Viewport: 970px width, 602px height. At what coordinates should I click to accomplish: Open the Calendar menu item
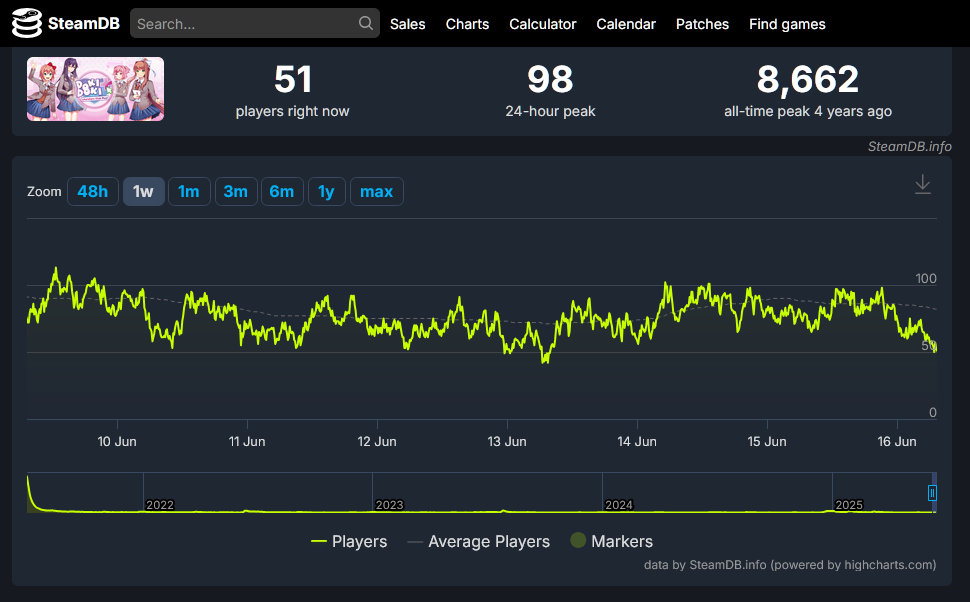tap(625, 24)
